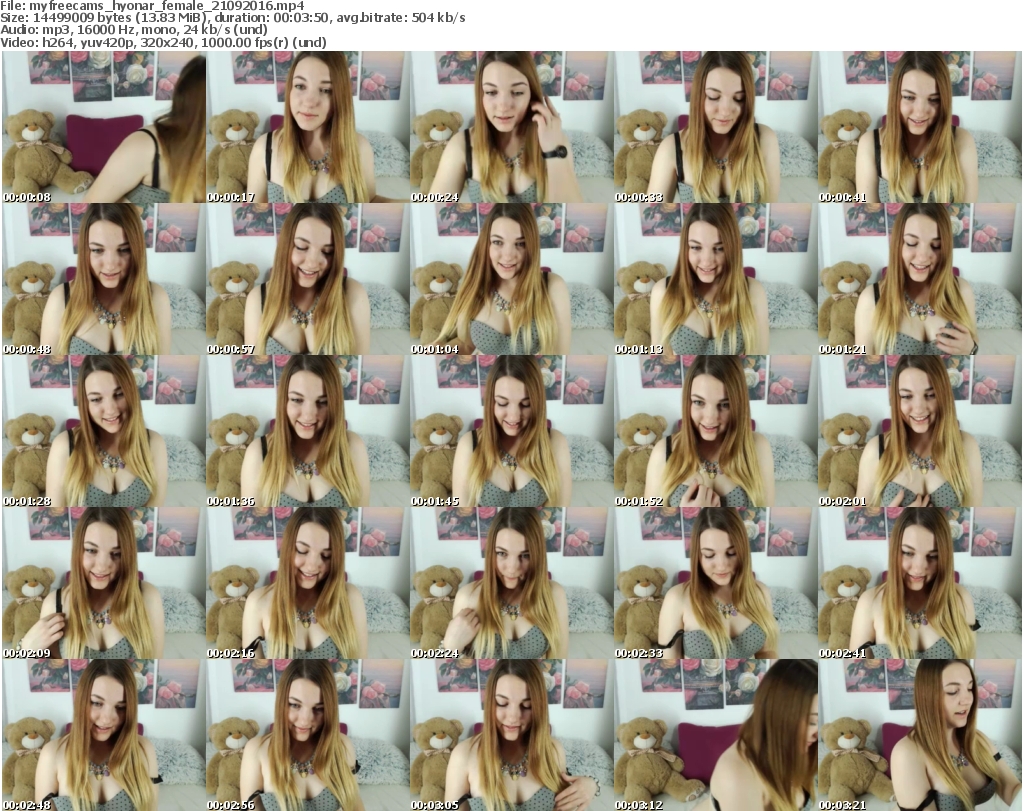Select the thumbnail stamped 00:02:33
The image size is (1024, 811).
[716, 583]
